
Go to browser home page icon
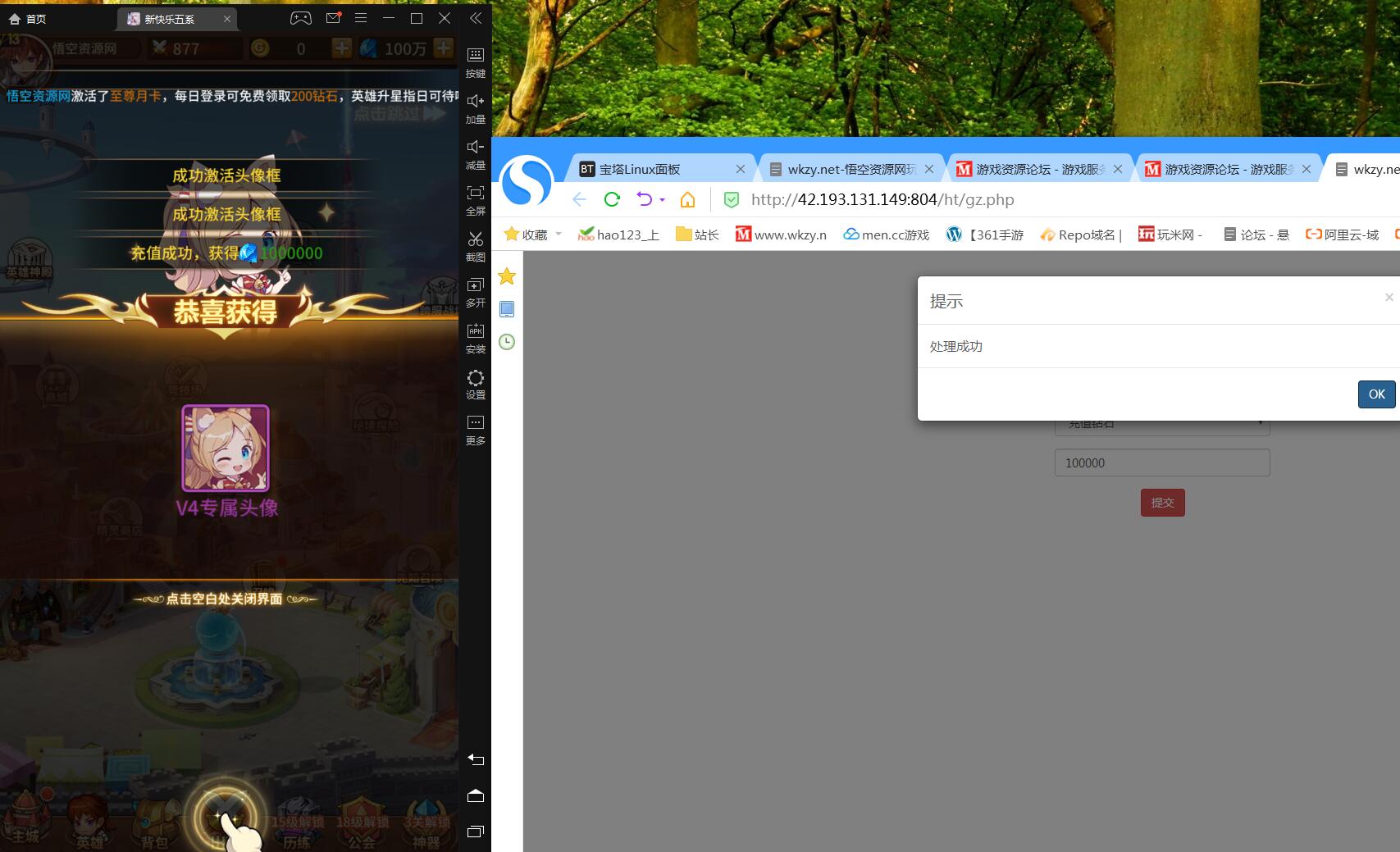click(687, 199)
